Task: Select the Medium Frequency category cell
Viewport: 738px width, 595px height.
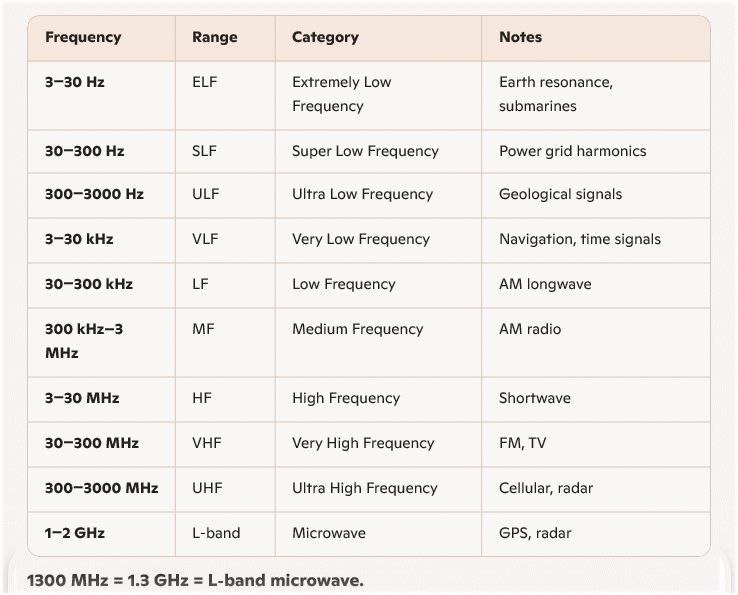Action: point(357,329)
